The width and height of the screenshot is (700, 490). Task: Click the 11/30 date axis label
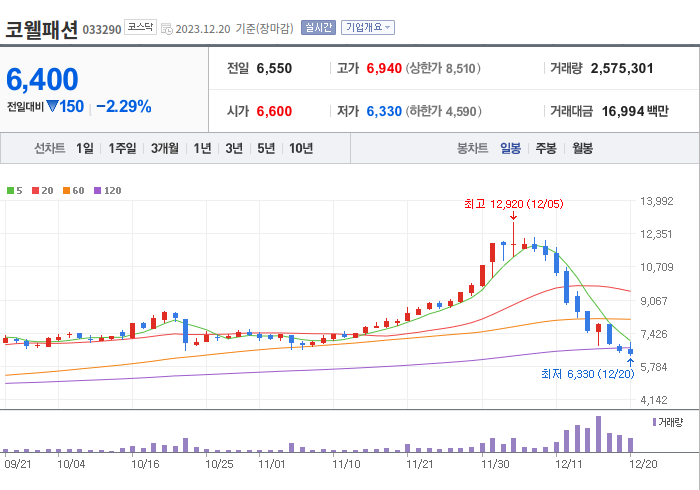pos(495,465)
